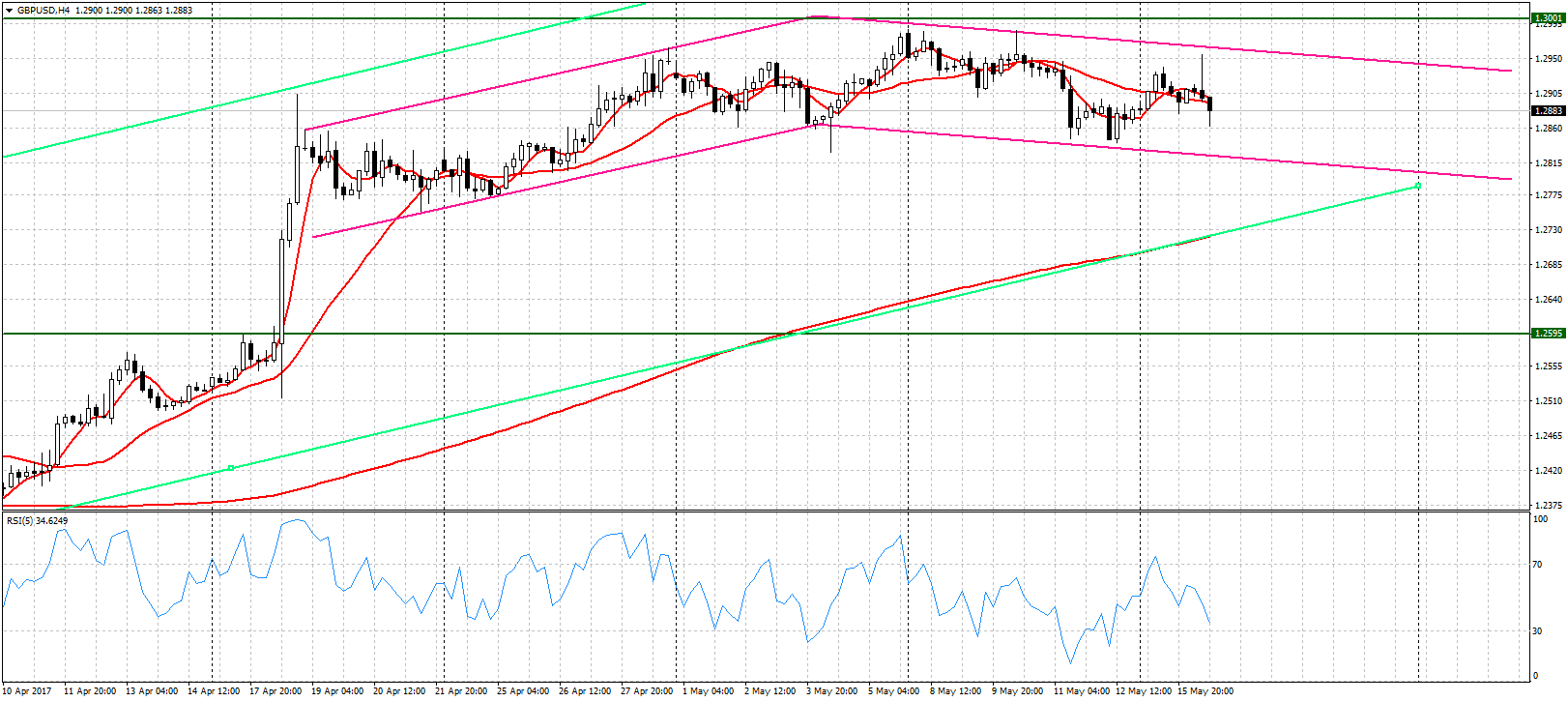Click the 1.2685 price axis label
This screenshot has width=1568, height=702.
(1549, 264)
